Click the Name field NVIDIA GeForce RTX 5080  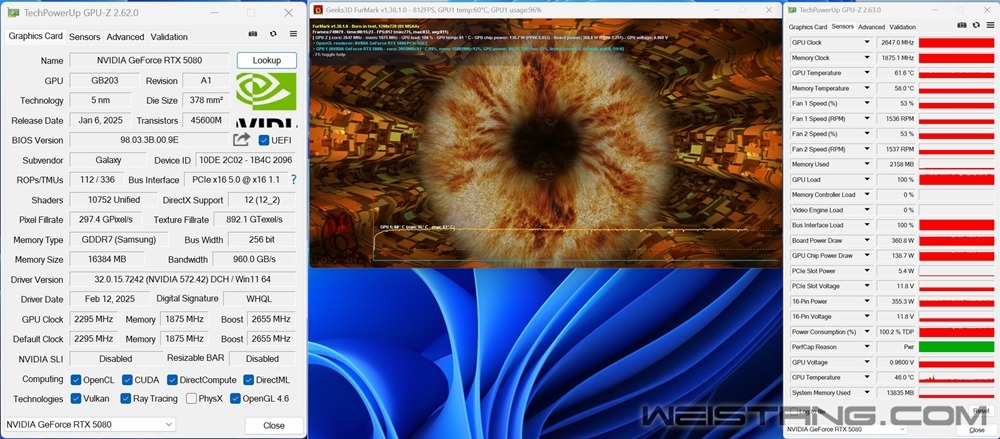(x=149, y=61)
